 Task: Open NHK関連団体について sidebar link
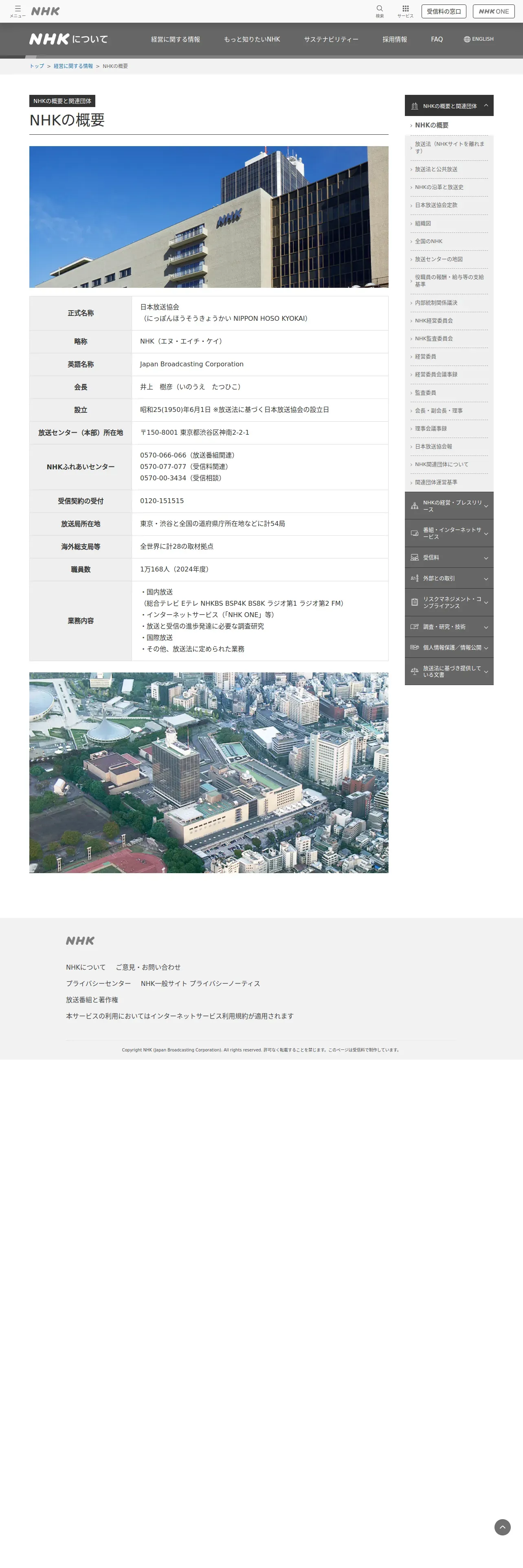pos(442,464)
